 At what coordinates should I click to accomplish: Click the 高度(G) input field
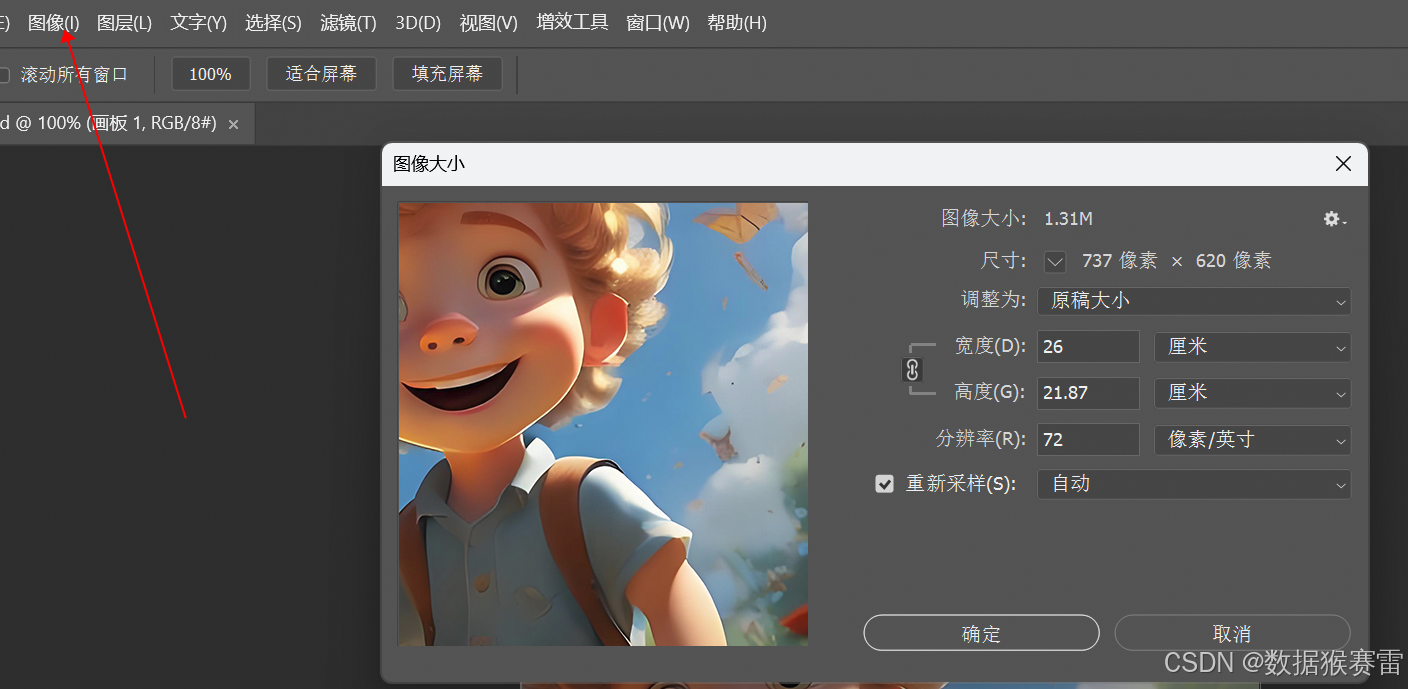click(1088, 393)
